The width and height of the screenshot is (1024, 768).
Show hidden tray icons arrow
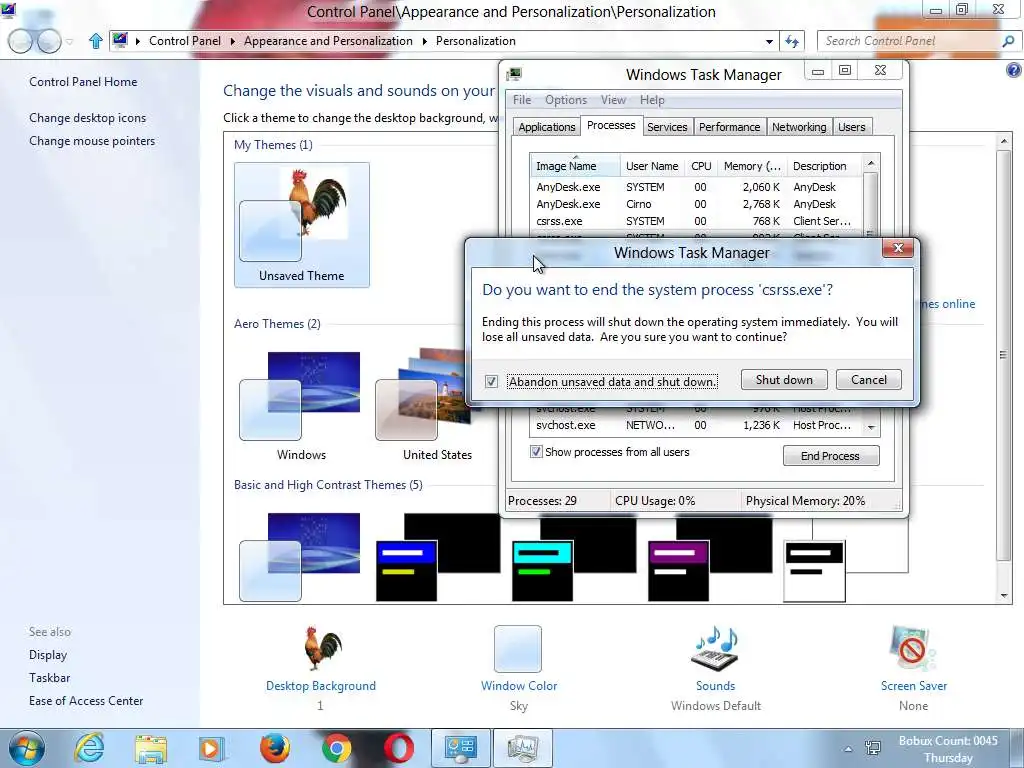click(x=848, y=749)
